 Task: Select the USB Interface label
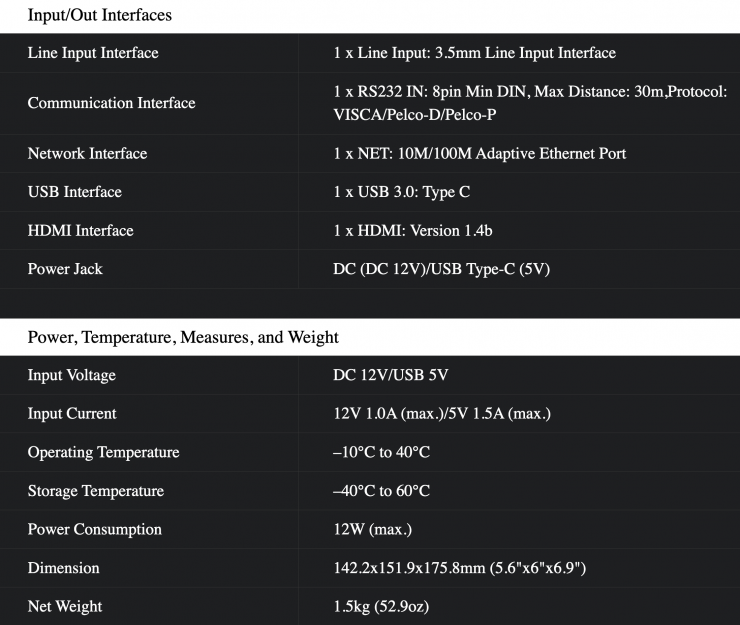(74, 192)
